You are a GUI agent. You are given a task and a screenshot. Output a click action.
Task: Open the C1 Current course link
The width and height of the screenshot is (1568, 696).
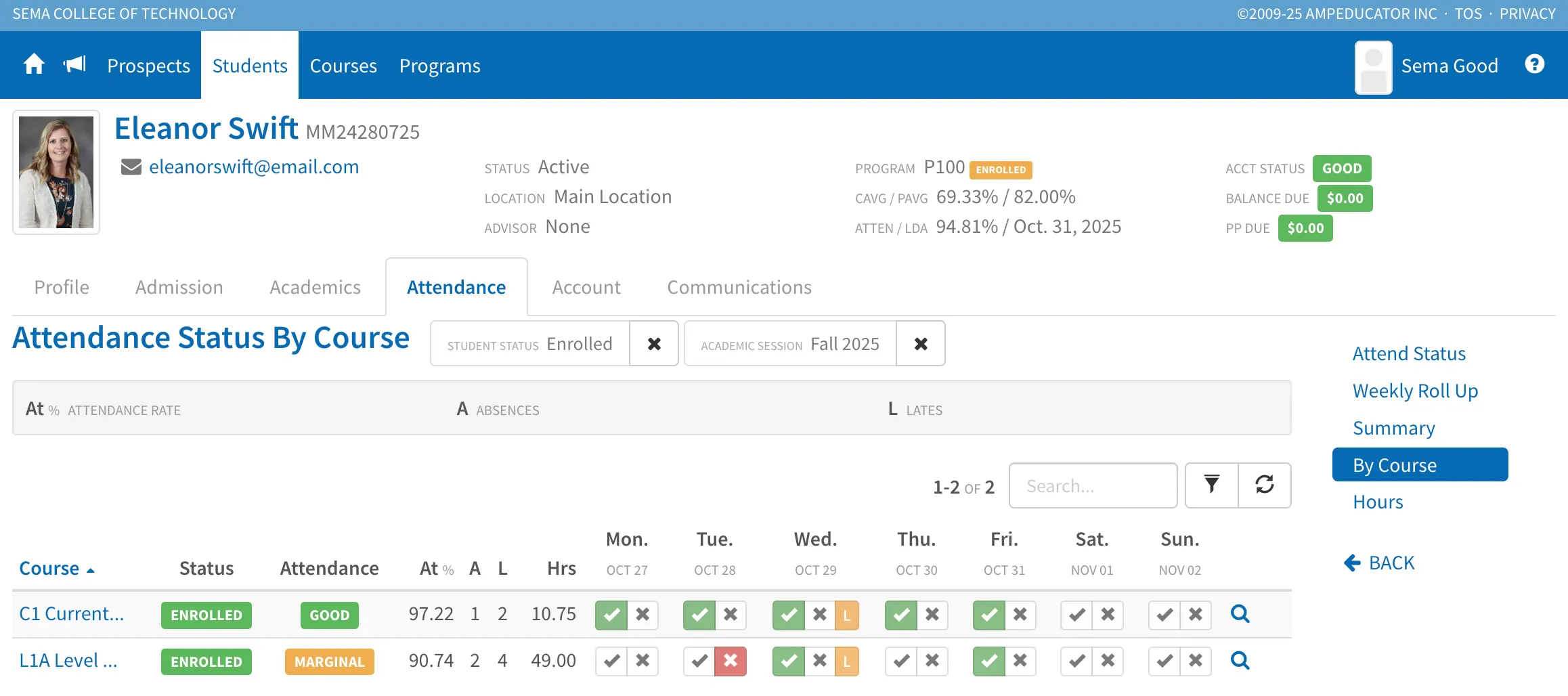coord(72,614)
